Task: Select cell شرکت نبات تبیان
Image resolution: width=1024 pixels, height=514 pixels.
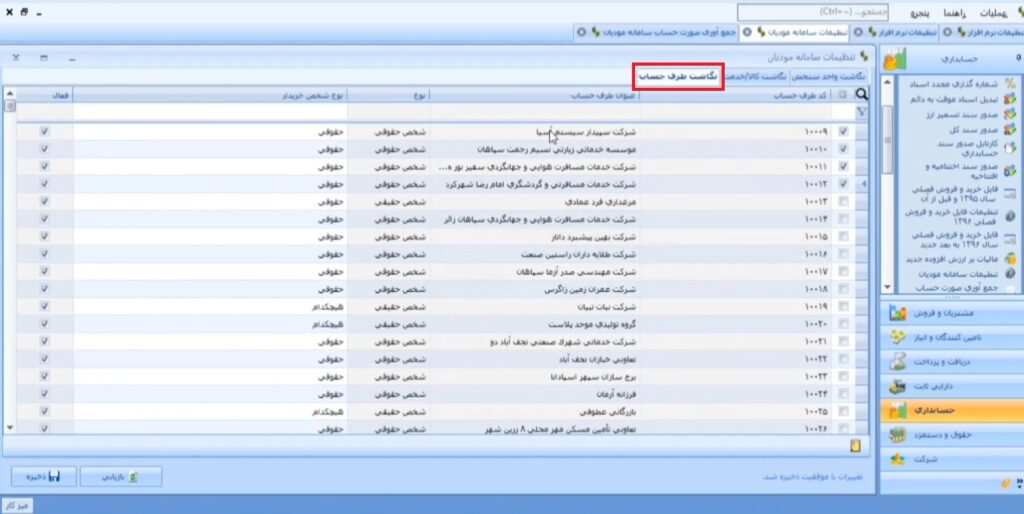Action: click(x=535, y=306)
